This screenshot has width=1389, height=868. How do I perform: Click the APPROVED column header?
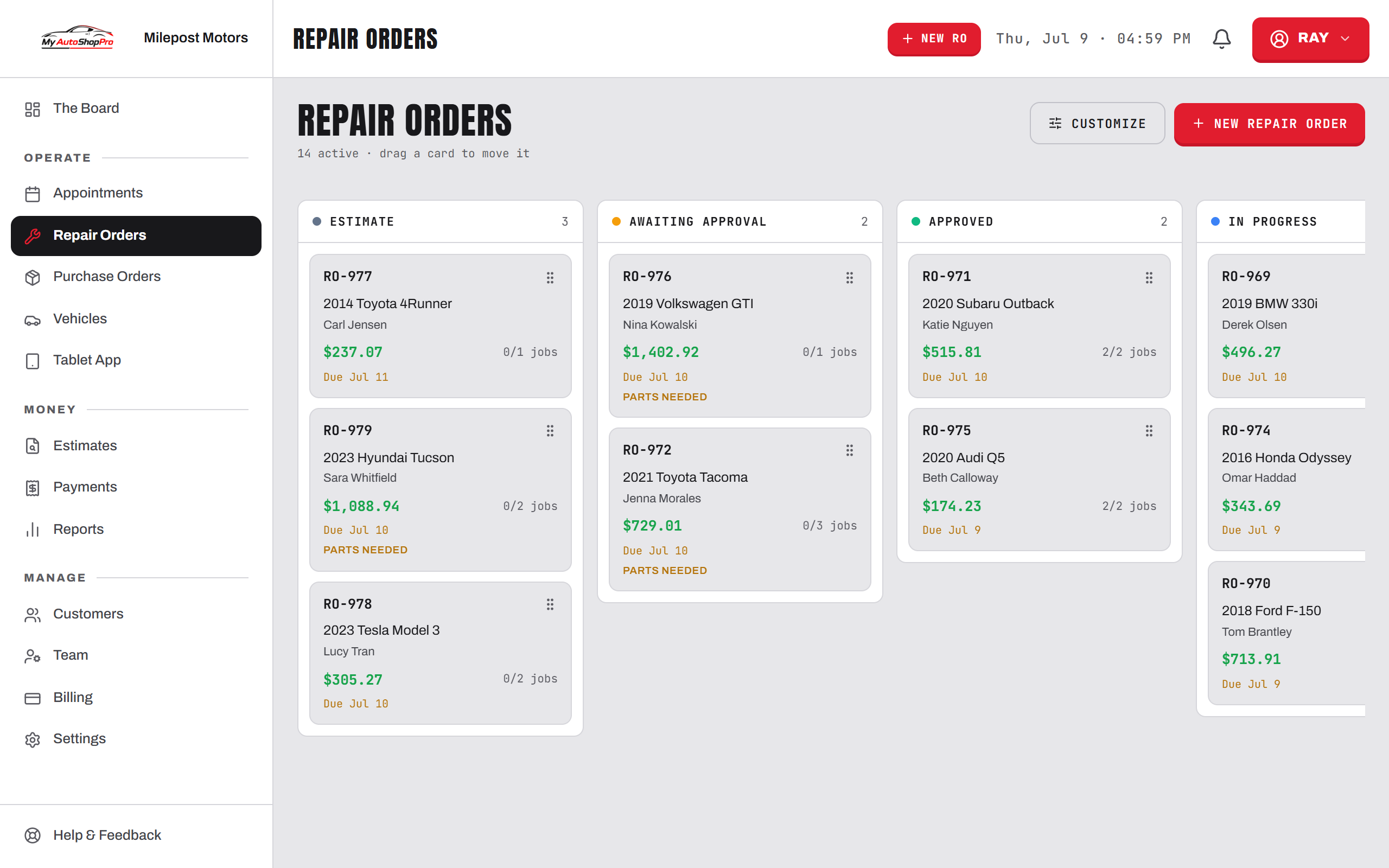click(1040, 221)
